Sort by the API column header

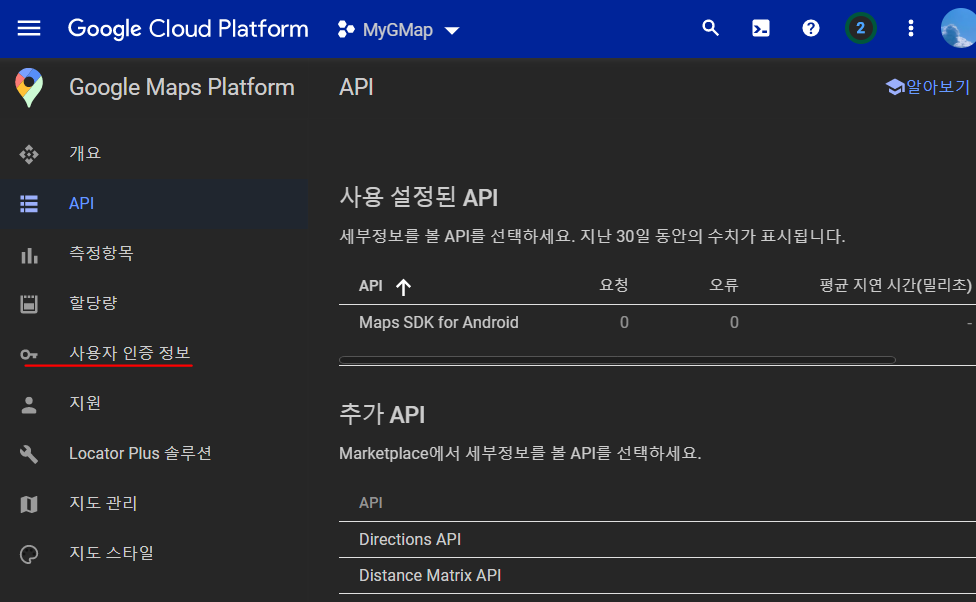[x=370, y=286]
